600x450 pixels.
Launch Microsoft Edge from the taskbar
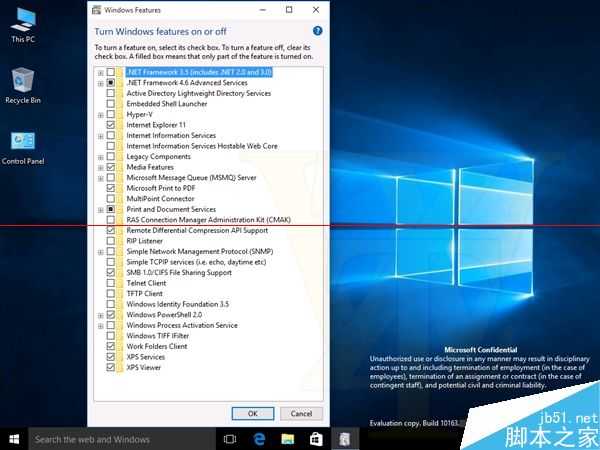pos(259,439)
